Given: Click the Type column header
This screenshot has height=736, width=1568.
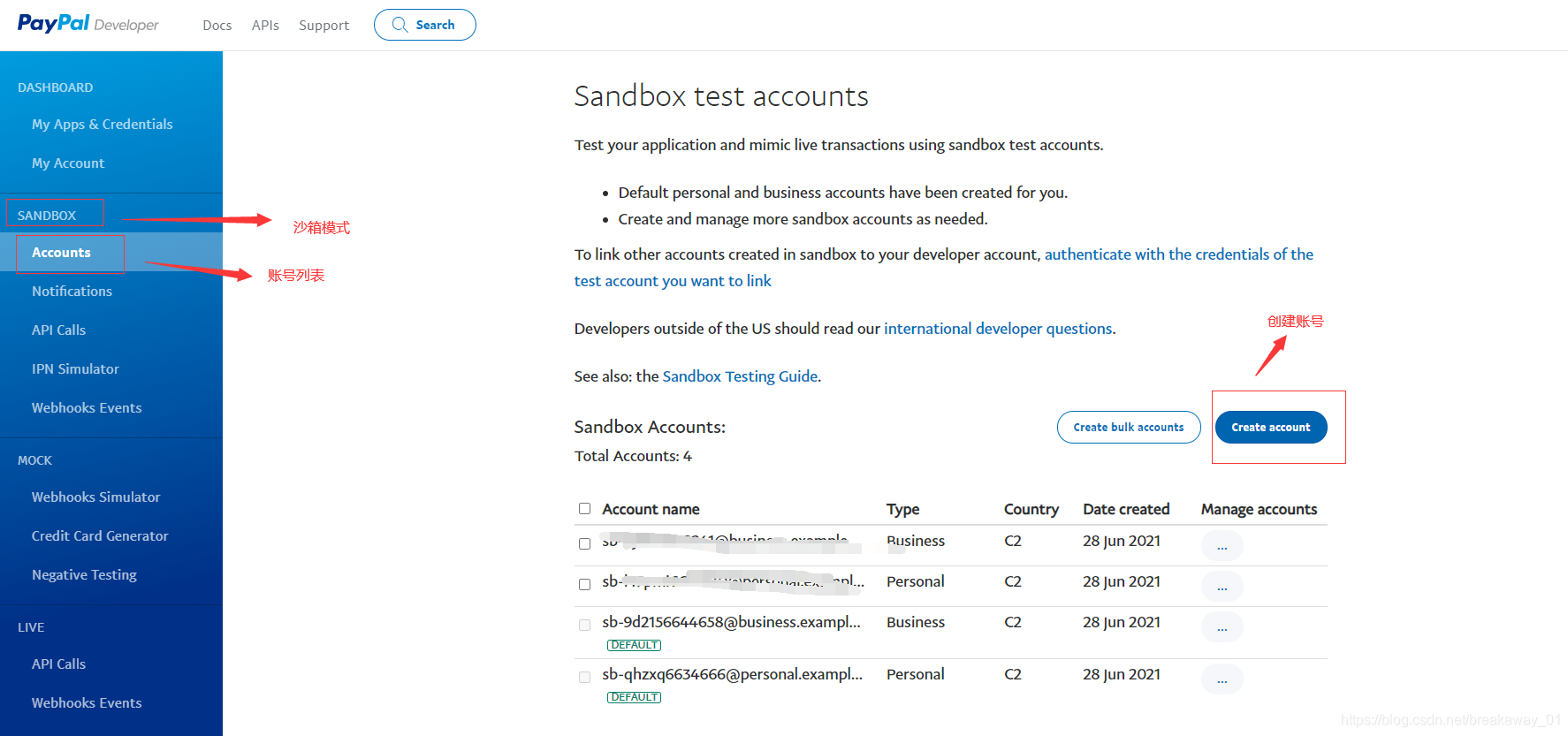Looking at the screenshot, I should tap(902, 509).
